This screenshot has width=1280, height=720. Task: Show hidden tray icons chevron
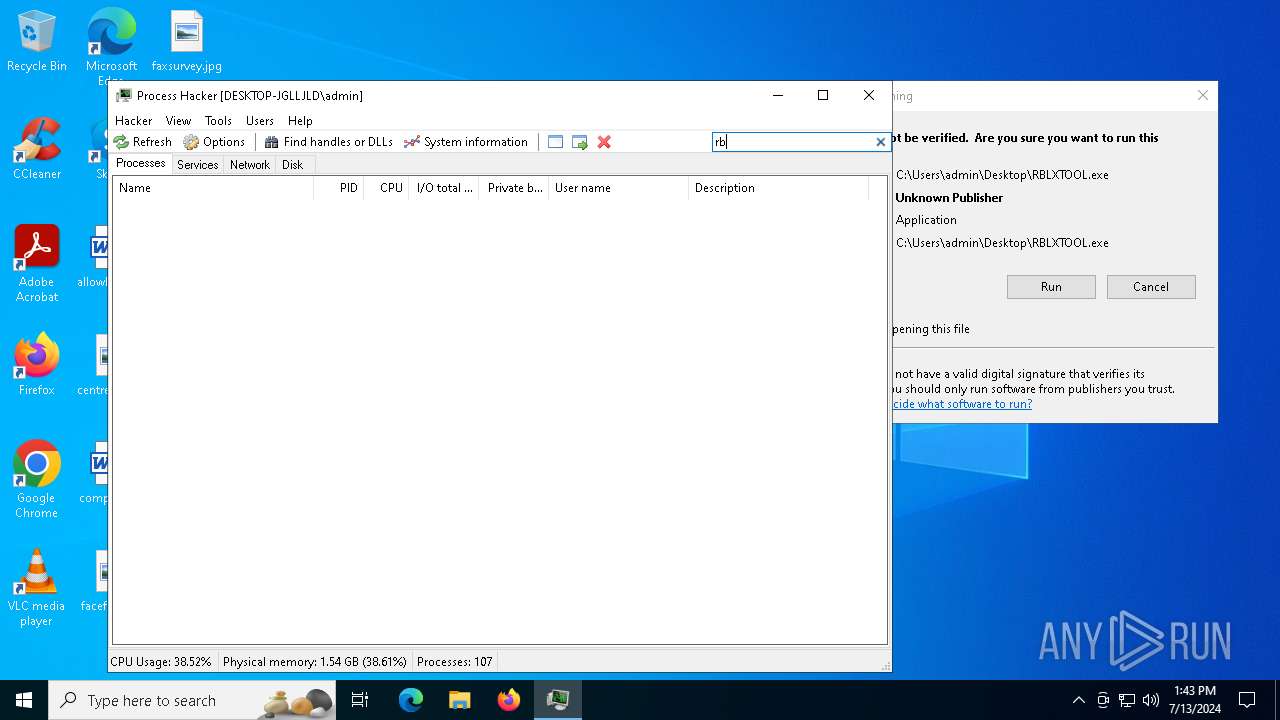click(x=1078, y=700)
